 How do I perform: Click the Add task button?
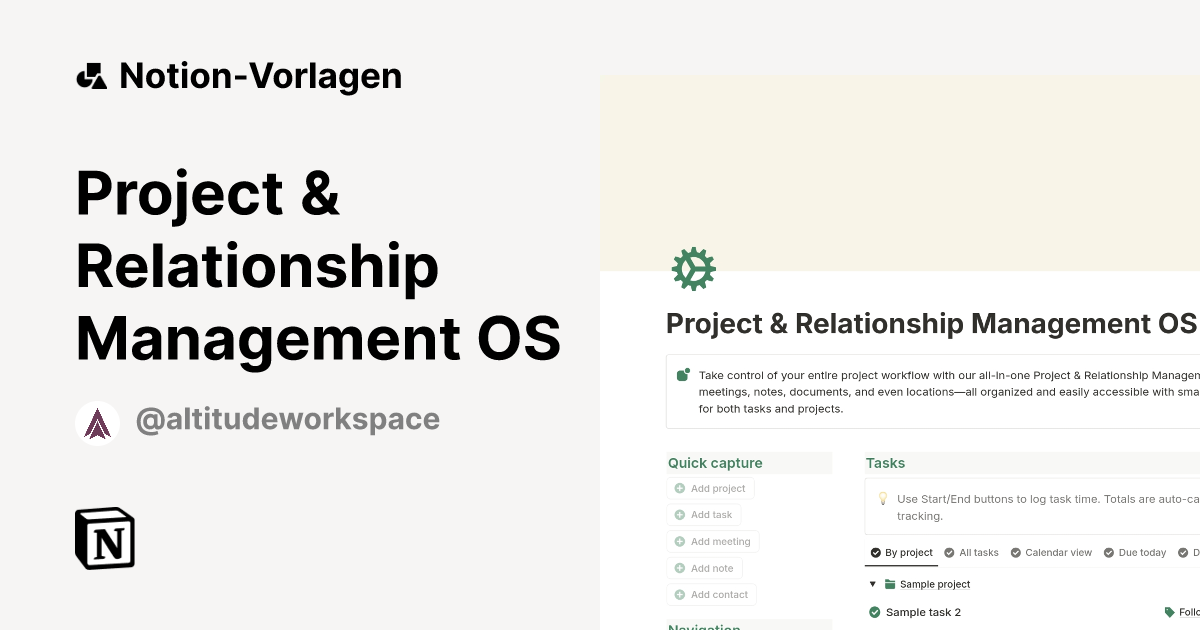[704, 514]
